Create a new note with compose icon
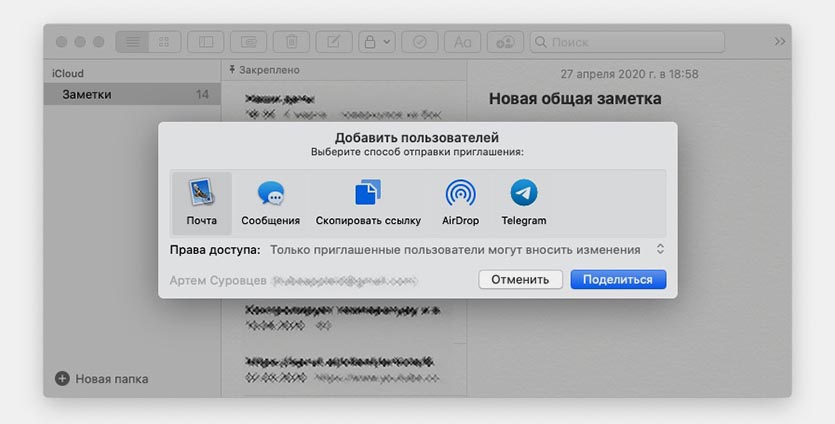Screen dimensions: 835x424 (x=334, y=42)
